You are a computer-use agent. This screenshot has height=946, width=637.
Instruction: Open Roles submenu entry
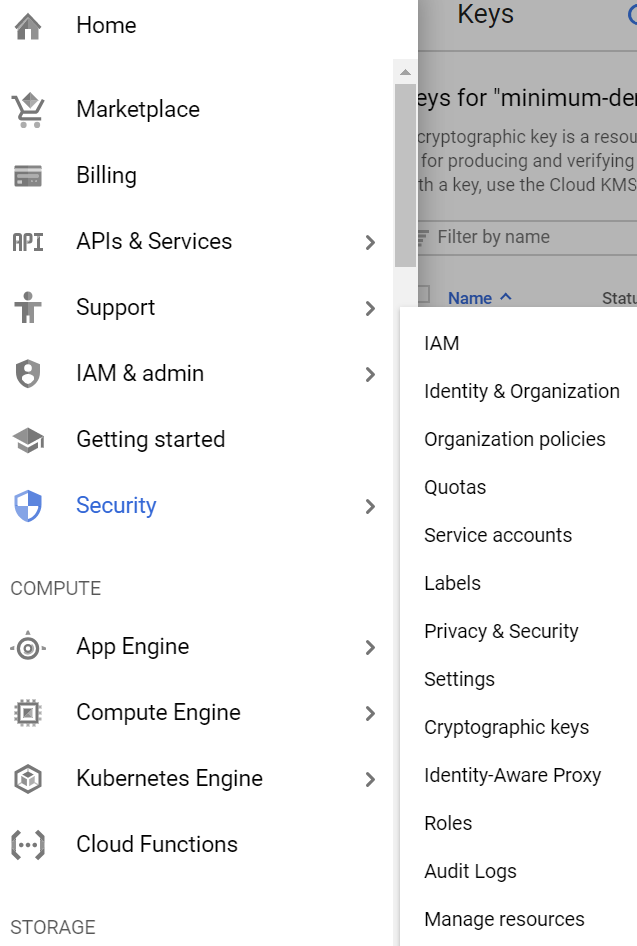448,824
